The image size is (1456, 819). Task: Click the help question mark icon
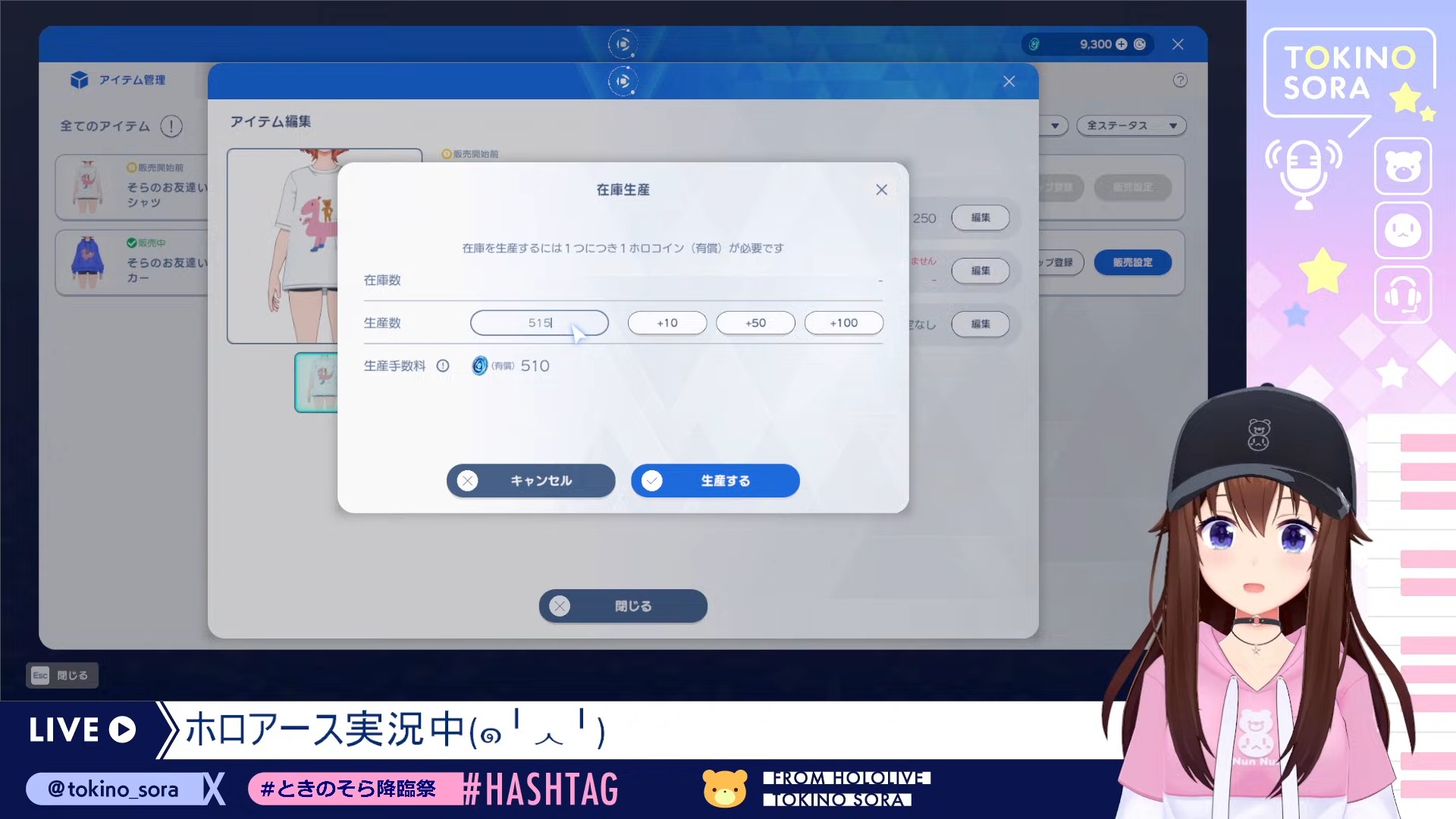tap(1180, 80)
